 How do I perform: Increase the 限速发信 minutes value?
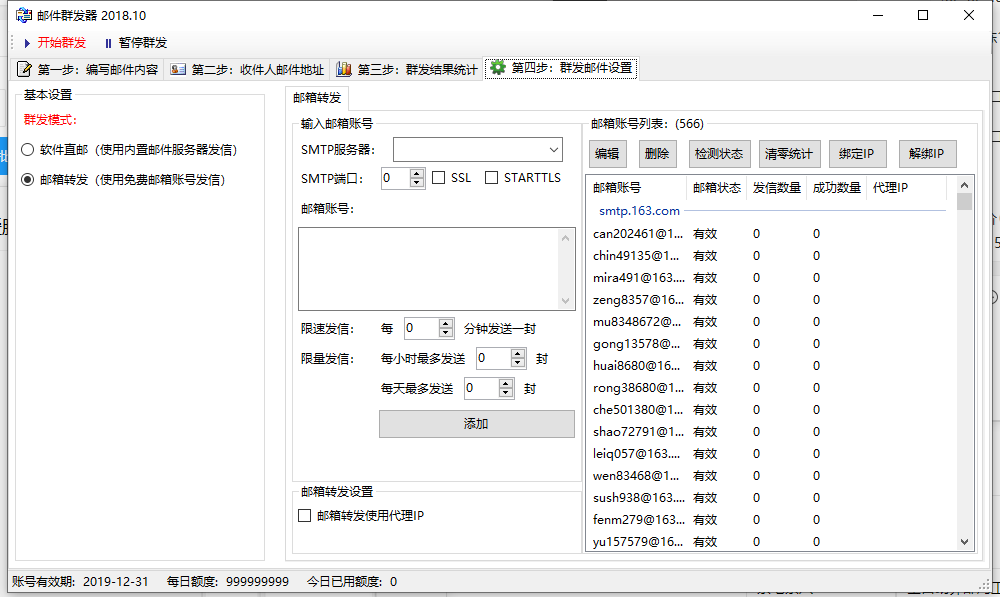click(x=446, y=324)
